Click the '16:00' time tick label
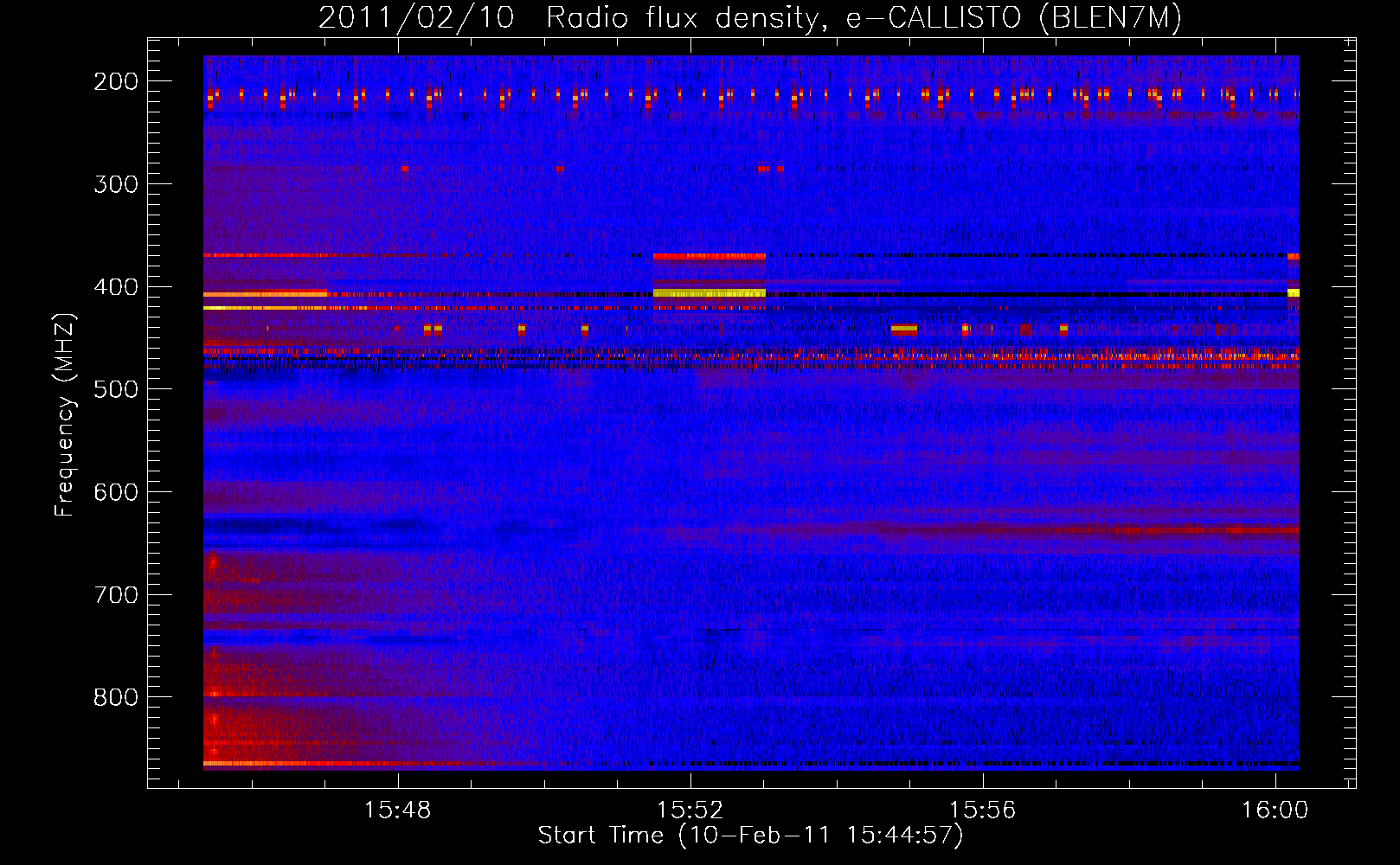 [1275, 811]
